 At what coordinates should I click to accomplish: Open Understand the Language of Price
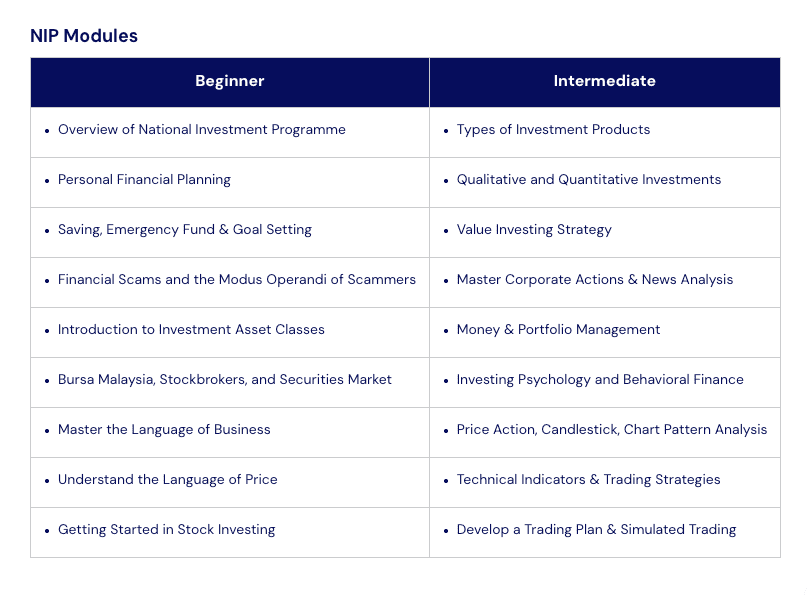click(x=168, y=480)
